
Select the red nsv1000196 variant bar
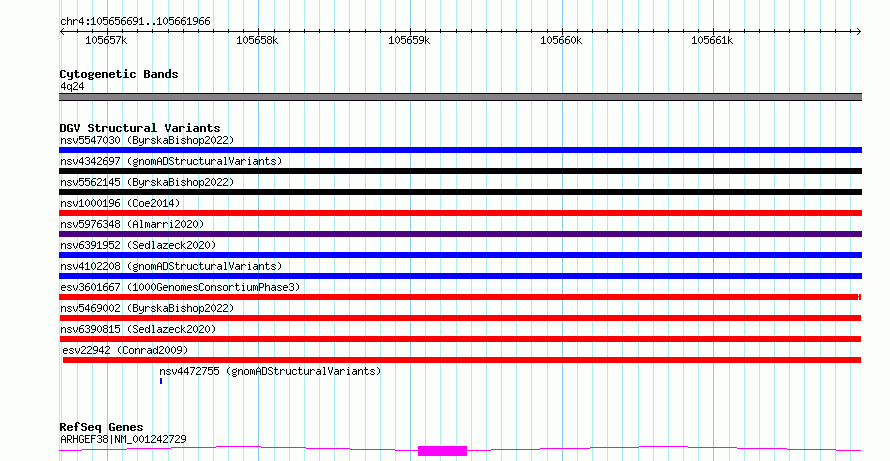coord(460,213)
